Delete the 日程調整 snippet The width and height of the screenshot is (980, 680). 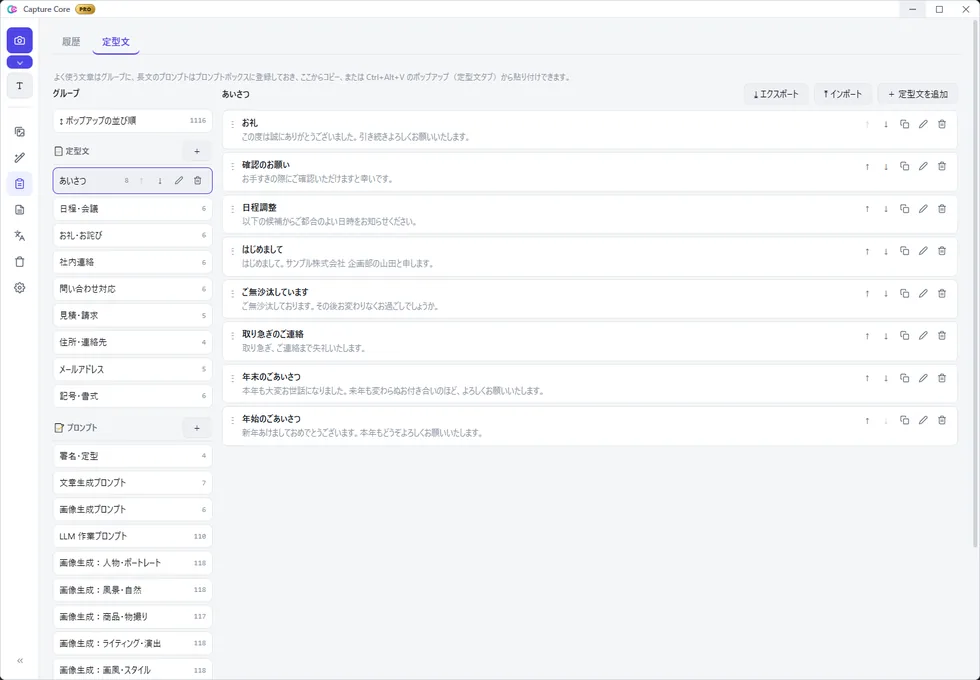[942, 209]
